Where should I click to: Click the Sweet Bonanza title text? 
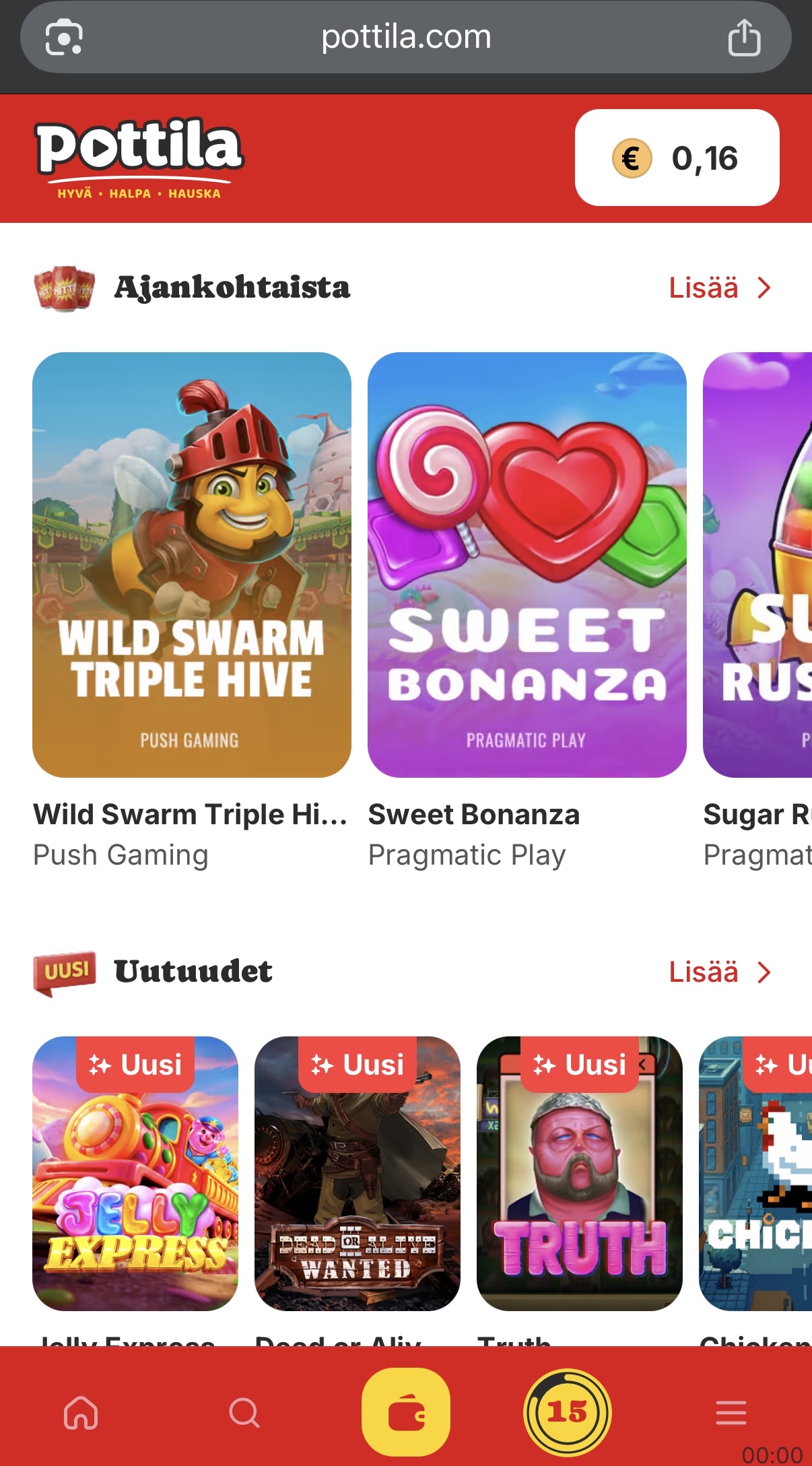click(474, 815)
